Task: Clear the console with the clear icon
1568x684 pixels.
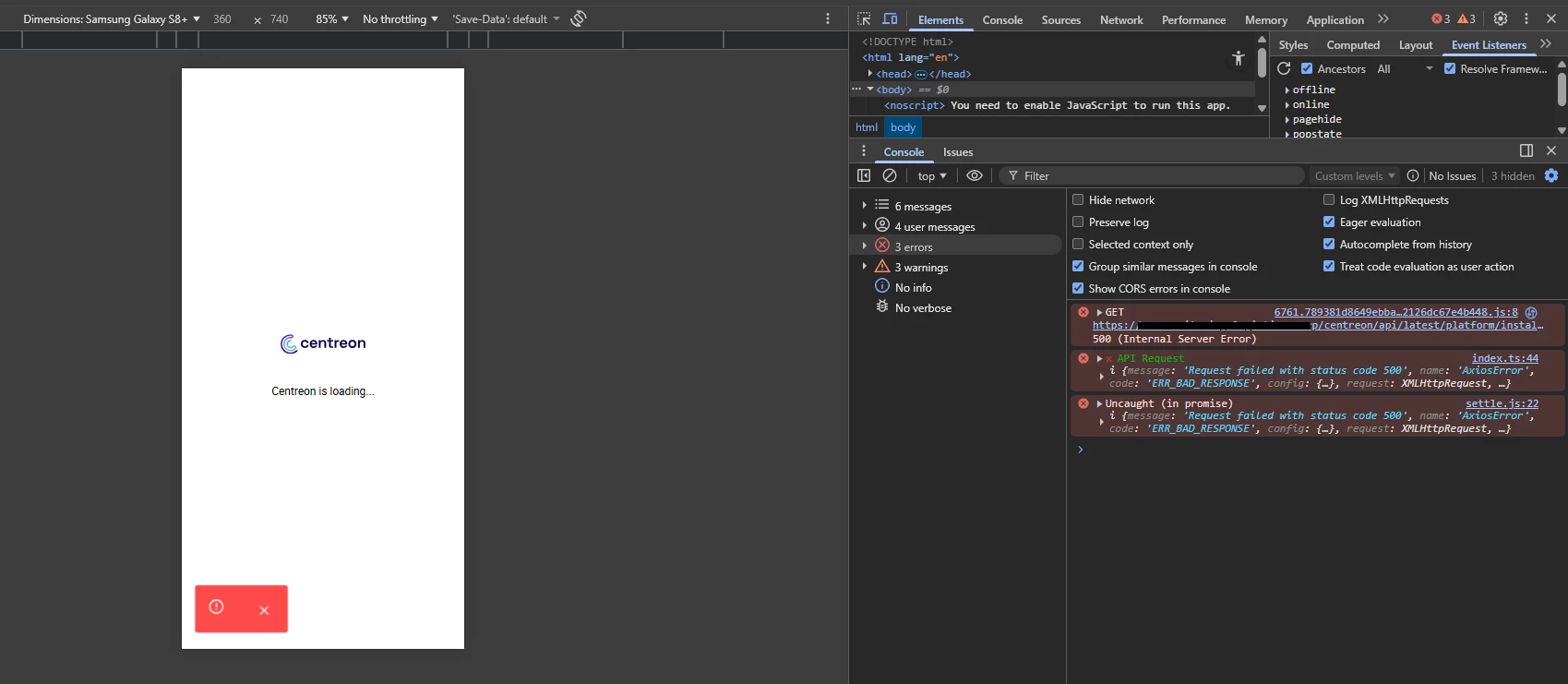Action: point(890,175)
